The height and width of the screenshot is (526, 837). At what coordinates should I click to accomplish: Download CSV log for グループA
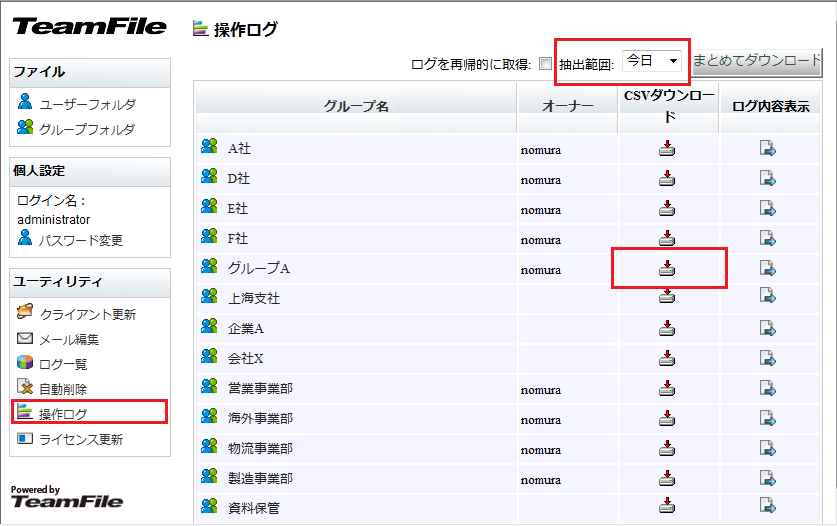pos(667,268)
